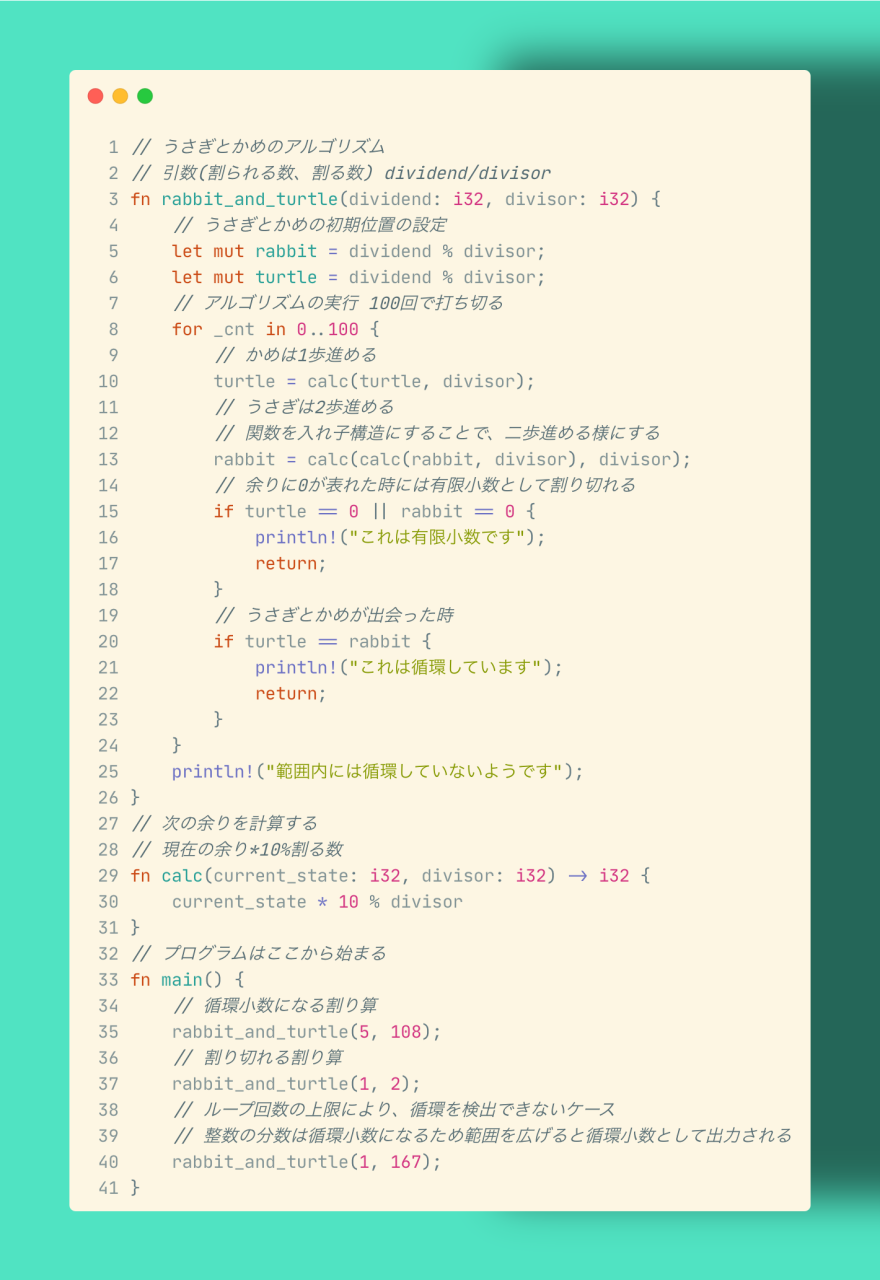This screenshot has height=1280, width=880.
Task: Click the red close window dot
Action: coord(95,96)
